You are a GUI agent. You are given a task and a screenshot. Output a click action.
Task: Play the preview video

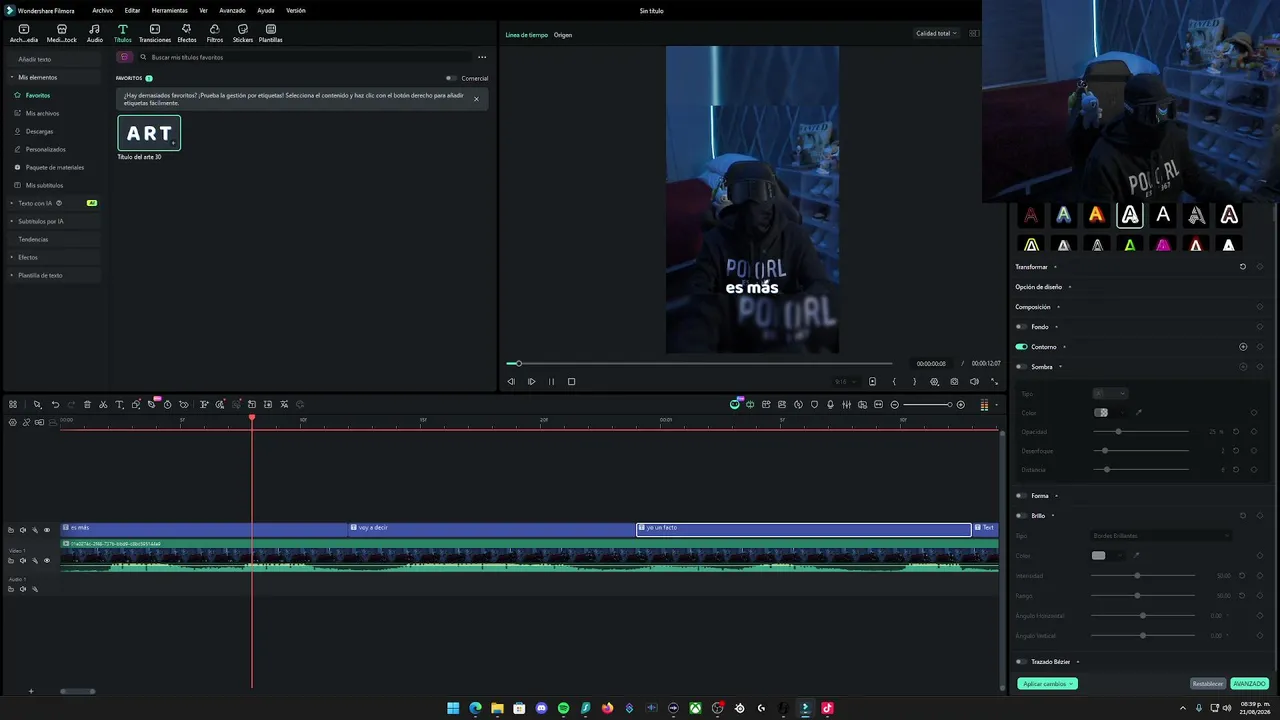(531, 381)
